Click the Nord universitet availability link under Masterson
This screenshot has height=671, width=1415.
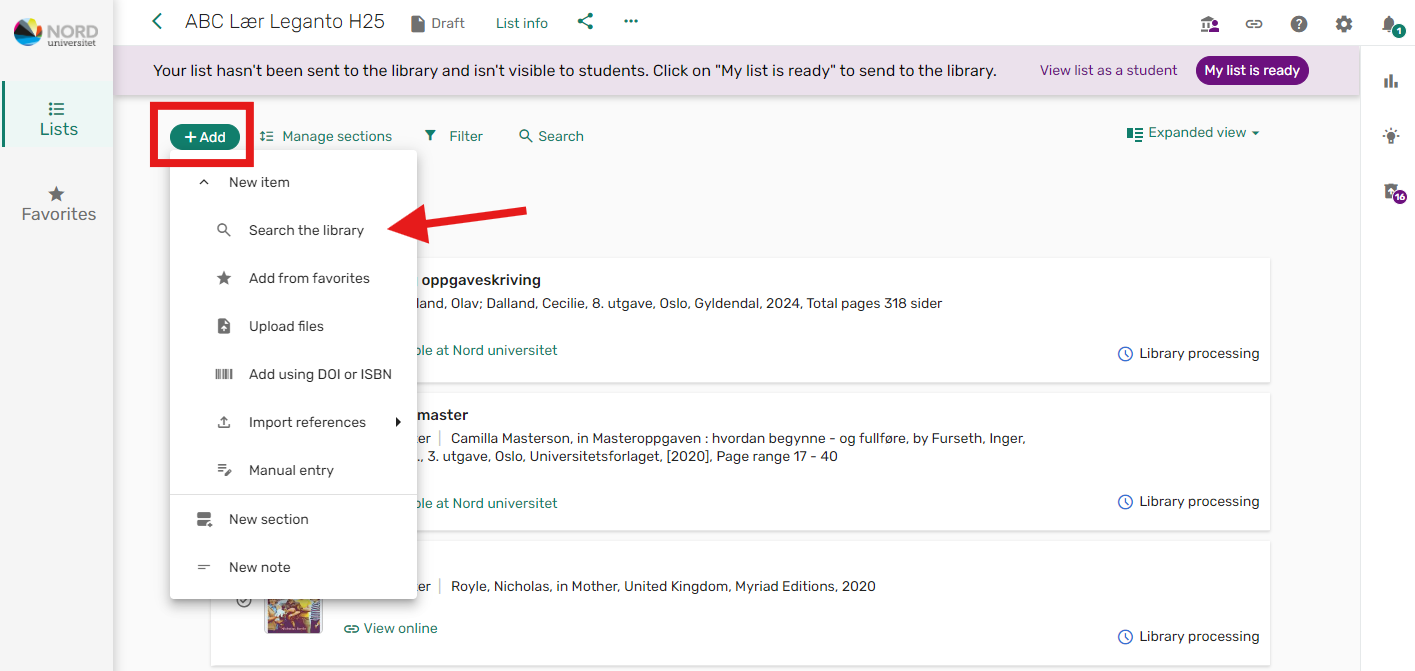pyautogui.click(x=487, y=503)
